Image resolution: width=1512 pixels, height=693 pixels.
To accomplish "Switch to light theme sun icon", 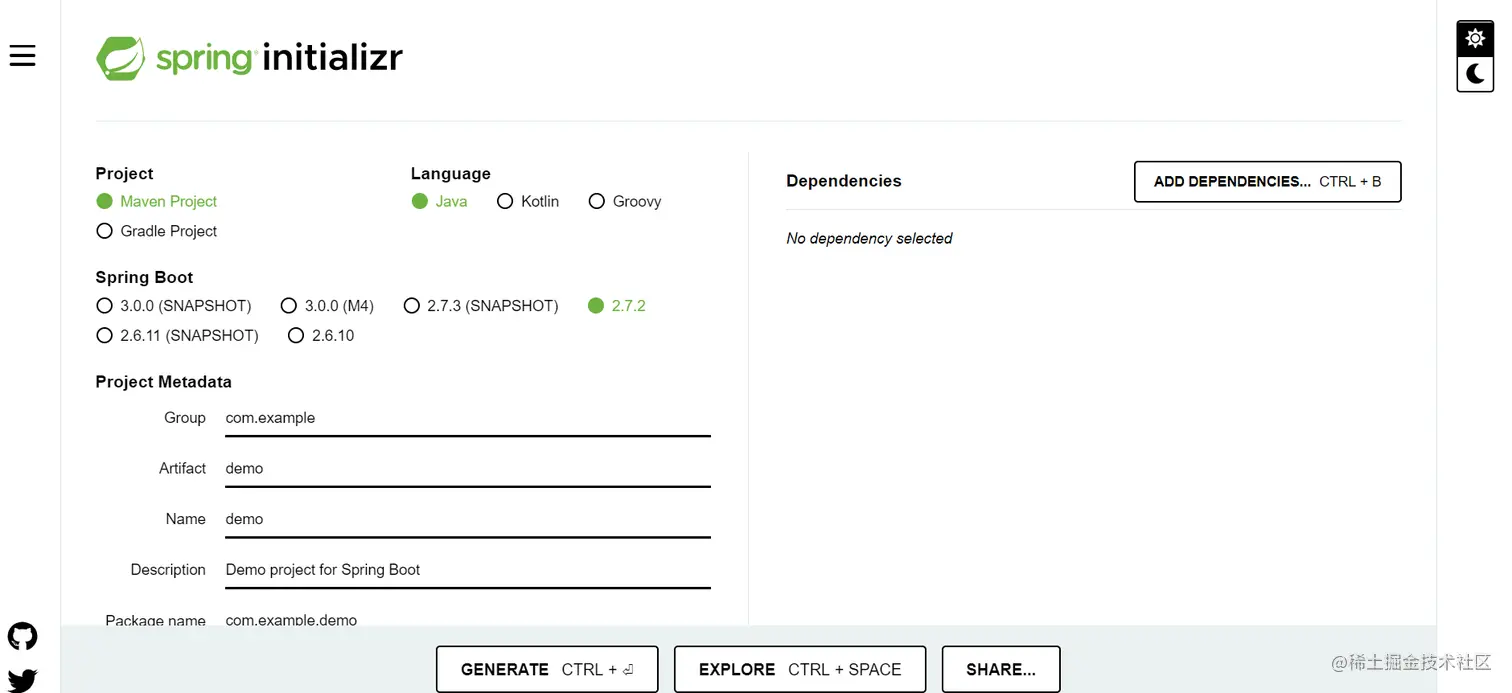I will tap(1475, 39).
